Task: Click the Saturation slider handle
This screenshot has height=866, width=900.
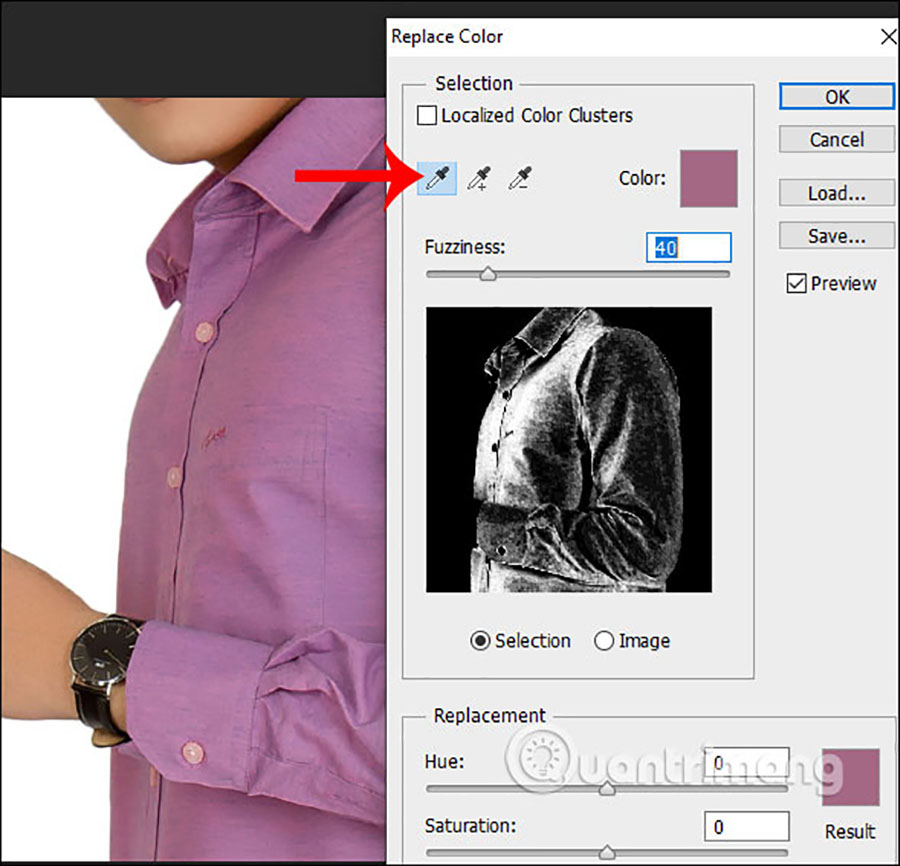Action: (x=606, y=852)
